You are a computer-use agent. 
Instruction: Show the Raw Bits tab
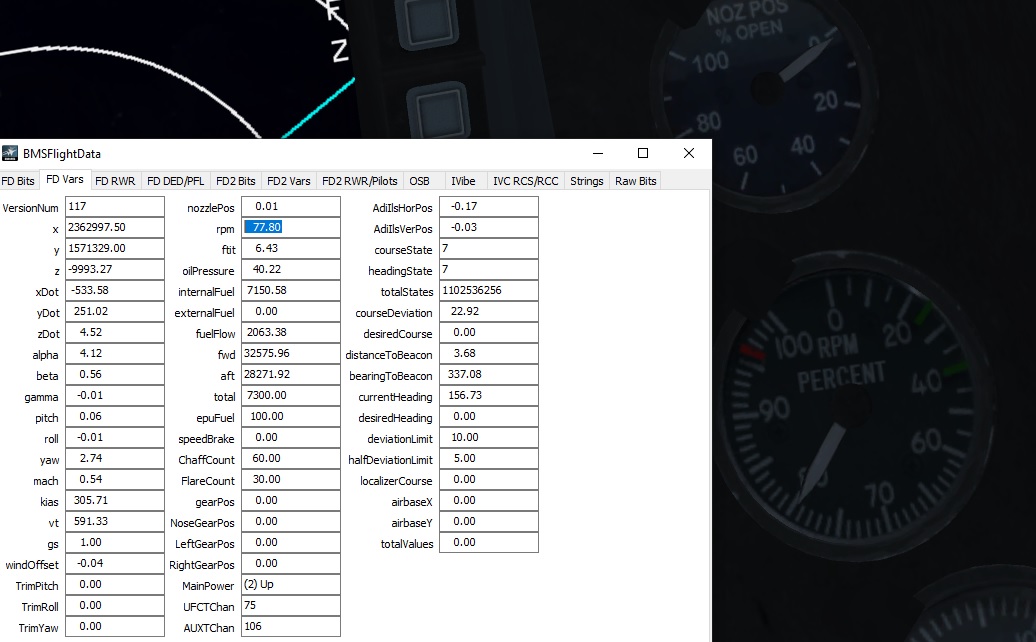(636, 181)
